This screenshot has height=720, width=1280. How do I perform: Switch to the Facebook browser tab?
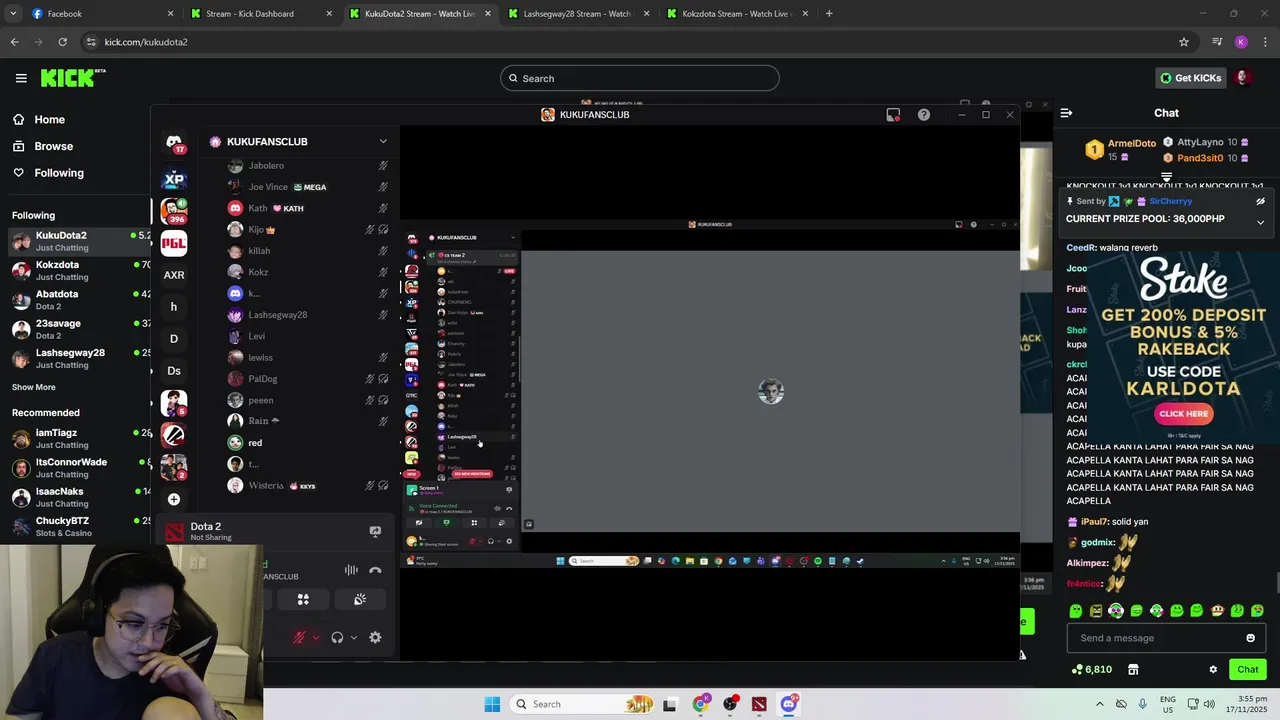pyautogui.click(x=100, y=14)
